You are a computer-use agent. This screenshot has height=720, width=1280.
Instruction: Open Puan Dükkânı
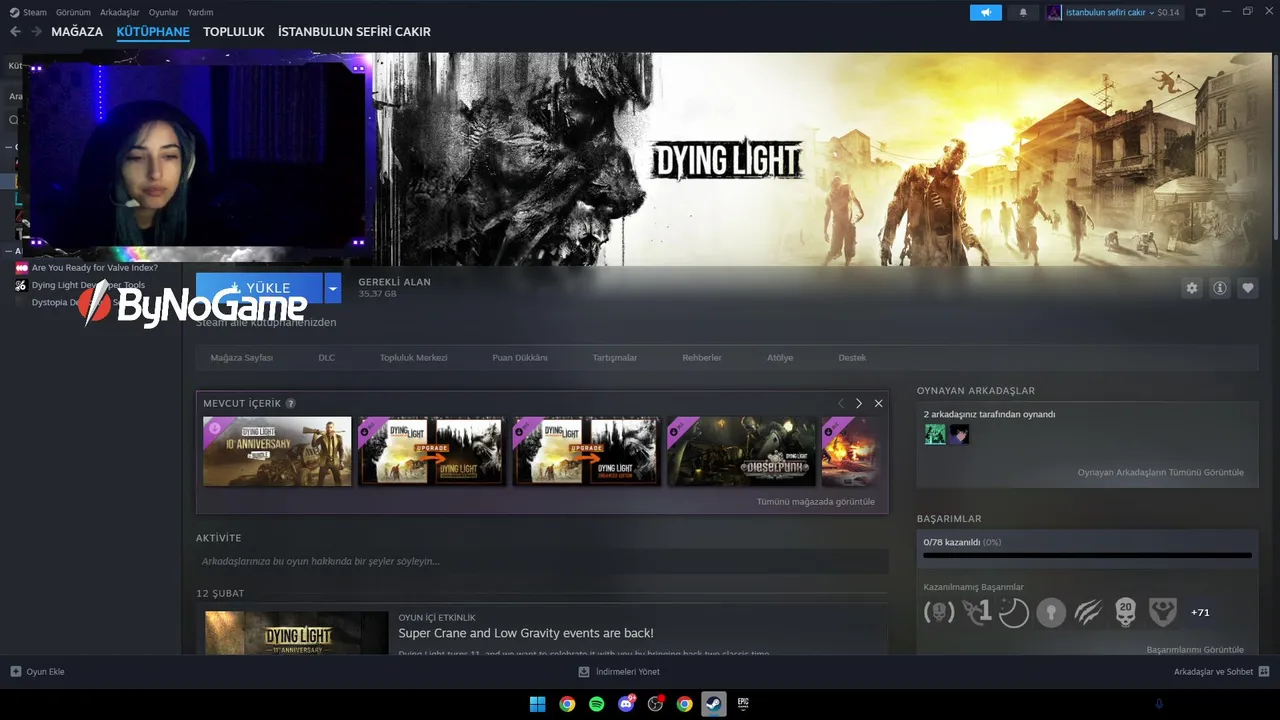[521, 358]
